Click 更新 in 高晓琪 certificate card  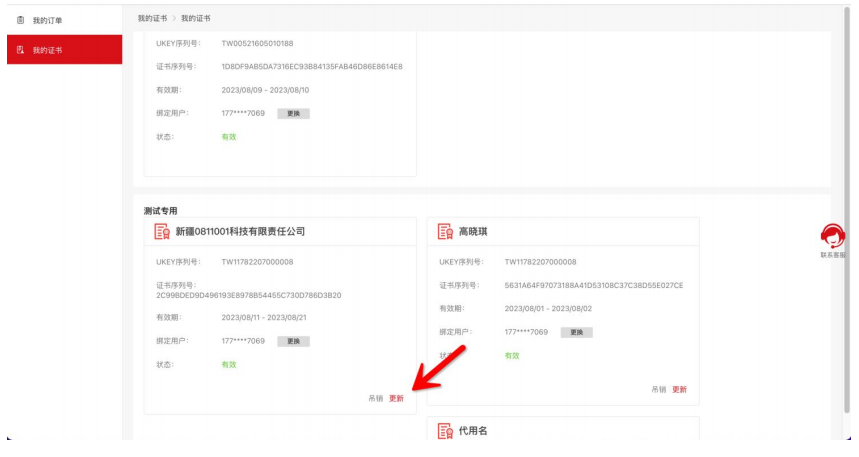pyautogui.click(x=680, y=389)
